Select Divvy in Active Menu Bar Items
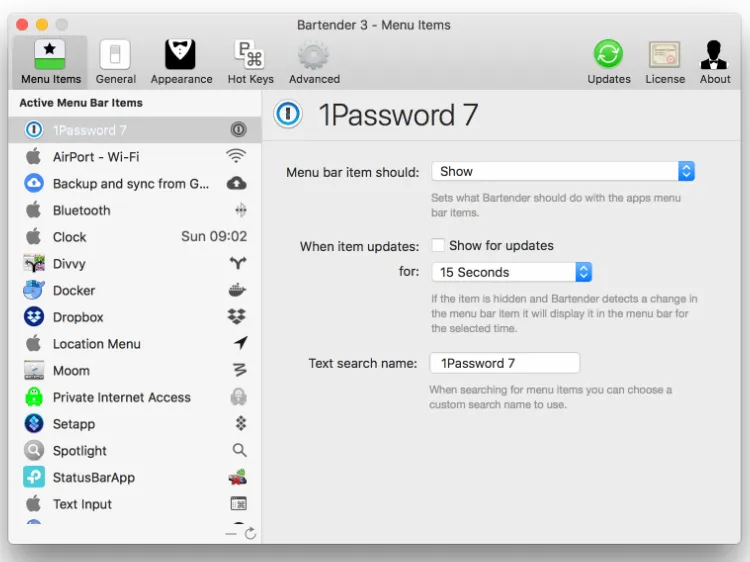 135,264
